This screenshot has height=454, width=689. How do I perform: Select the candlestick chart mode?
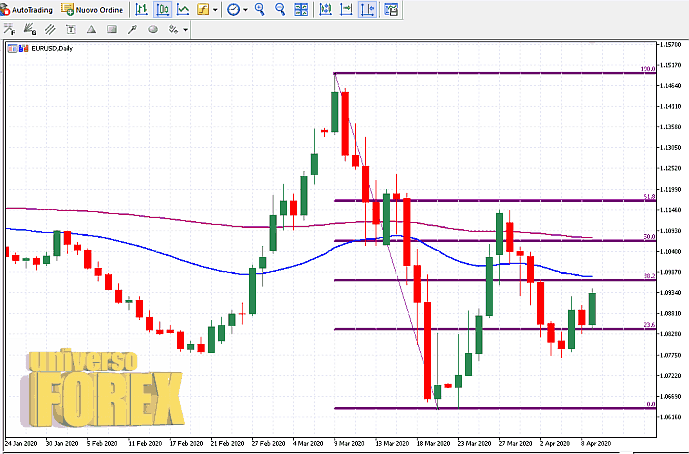point(161,9)
